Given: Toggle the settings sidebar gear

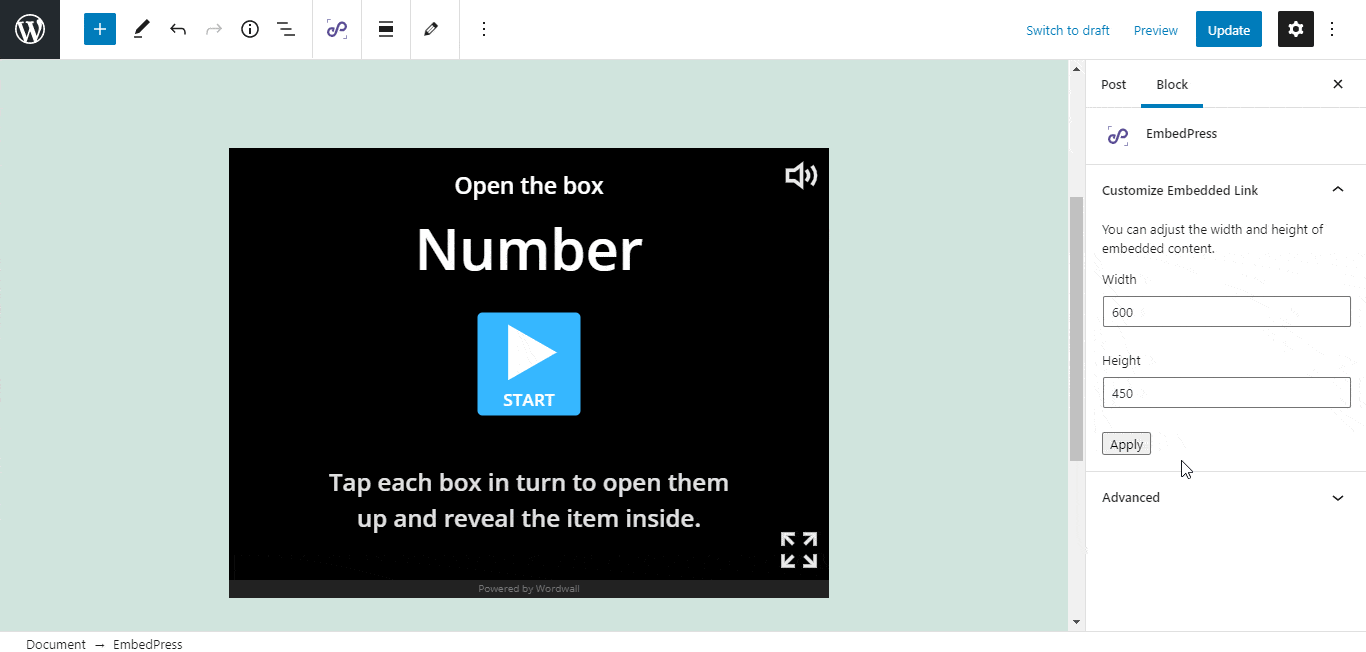Looking at the screenshot, I should coord(1296,29).
